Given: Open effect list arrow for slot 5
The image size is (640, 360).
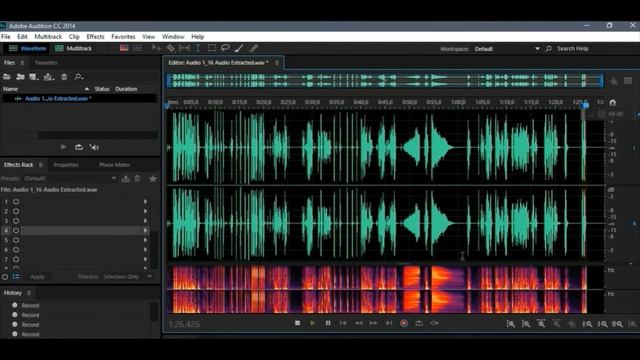Looking at the screenshot, I should [145, 240].
